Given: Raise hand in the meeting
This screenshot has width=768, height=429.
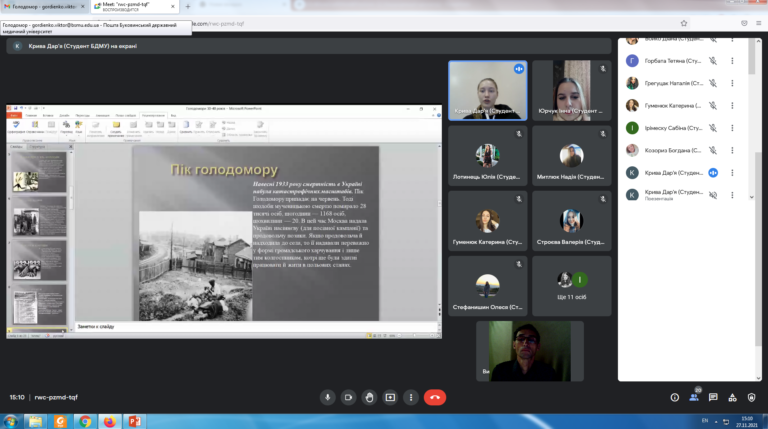Looking at the screenshot, I should click(369, 397).
